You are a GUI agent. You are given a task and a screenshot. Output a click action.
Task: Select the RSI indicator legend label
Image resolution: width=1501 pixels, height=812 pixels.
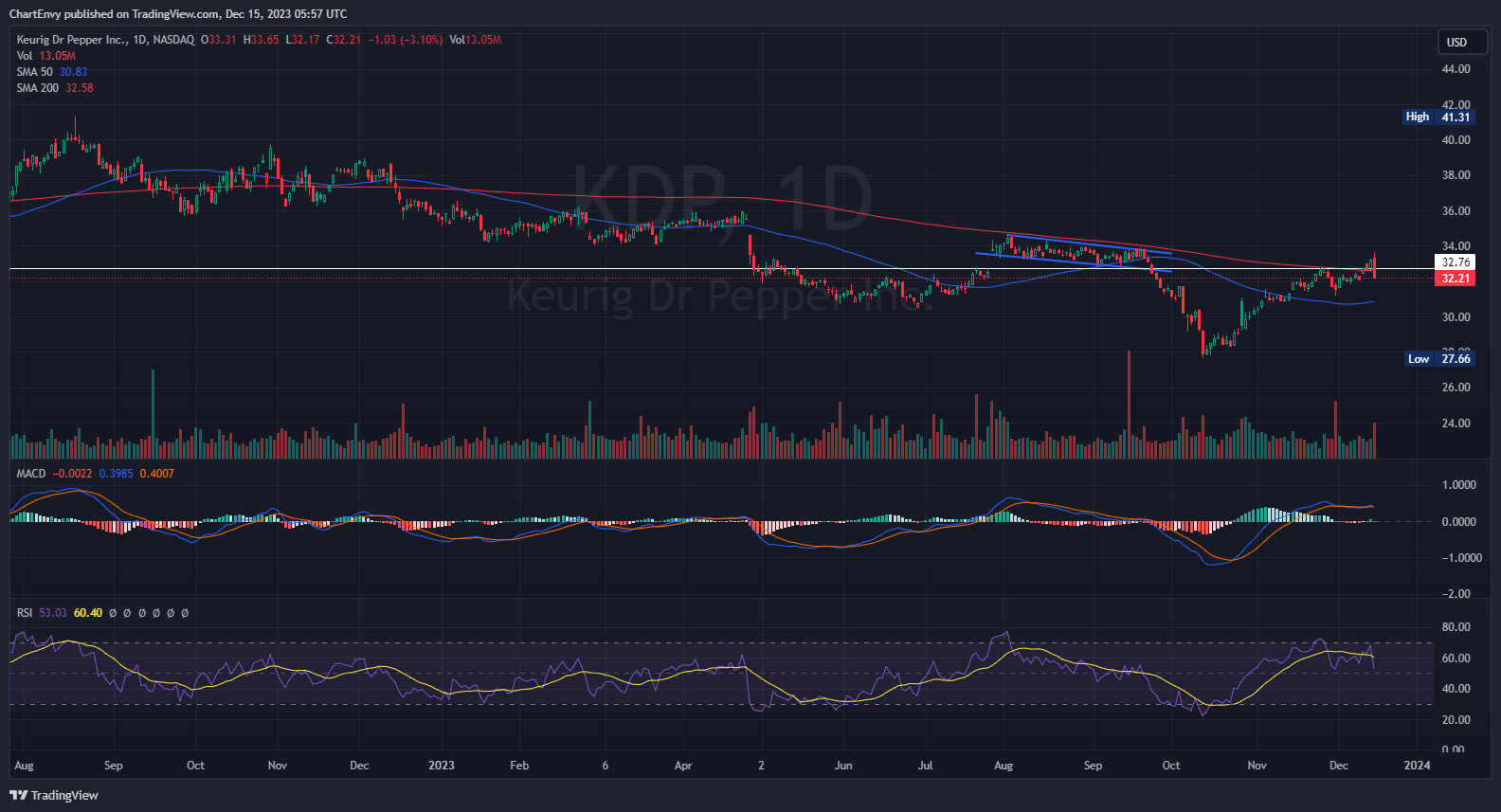pyautogui.click(x=25, y=613)
